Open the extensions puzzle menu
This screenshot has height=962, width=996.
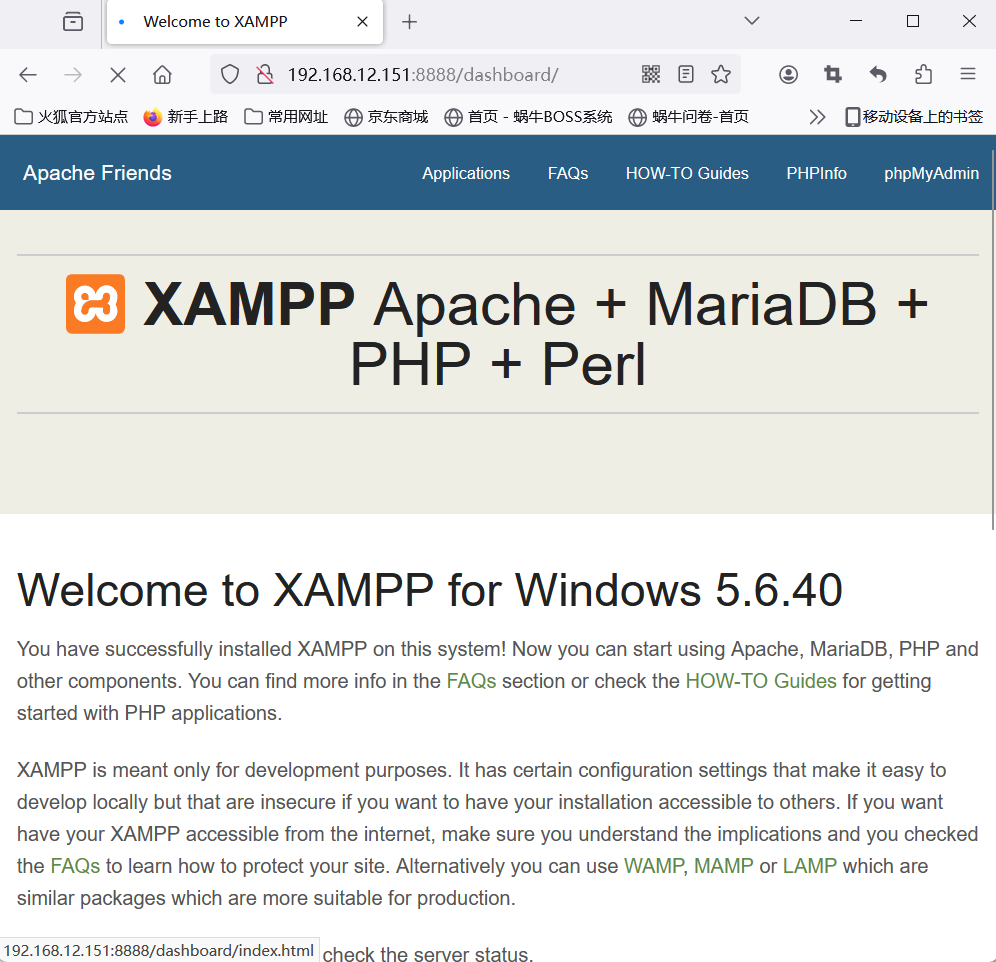923,75
